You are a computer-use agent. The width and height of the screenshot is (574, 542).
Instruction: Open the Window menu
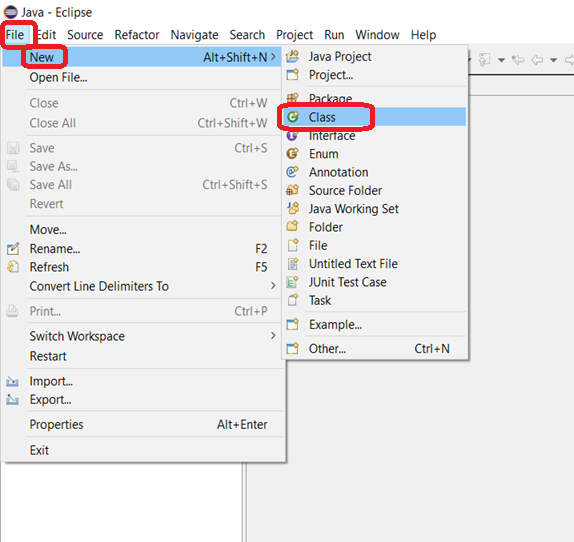tap(377, 35)
